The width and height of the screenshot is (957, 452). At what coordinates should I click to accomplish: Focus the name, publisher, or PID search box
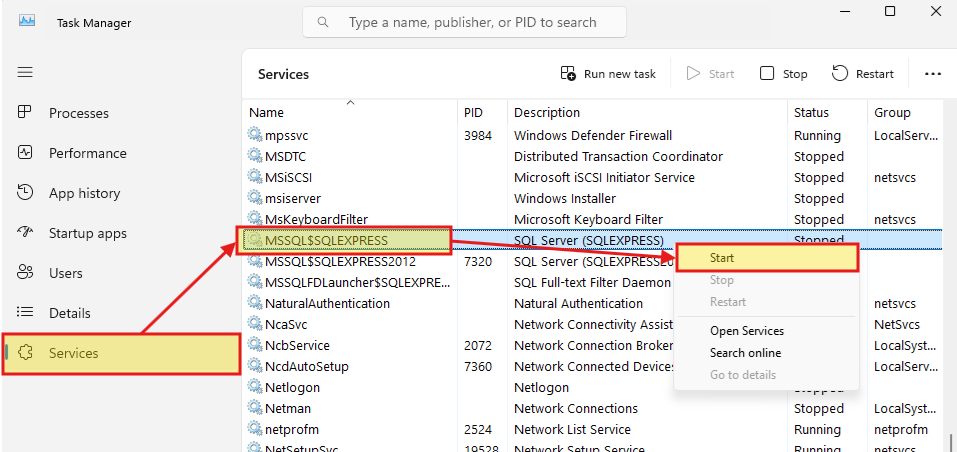(464, 23)
